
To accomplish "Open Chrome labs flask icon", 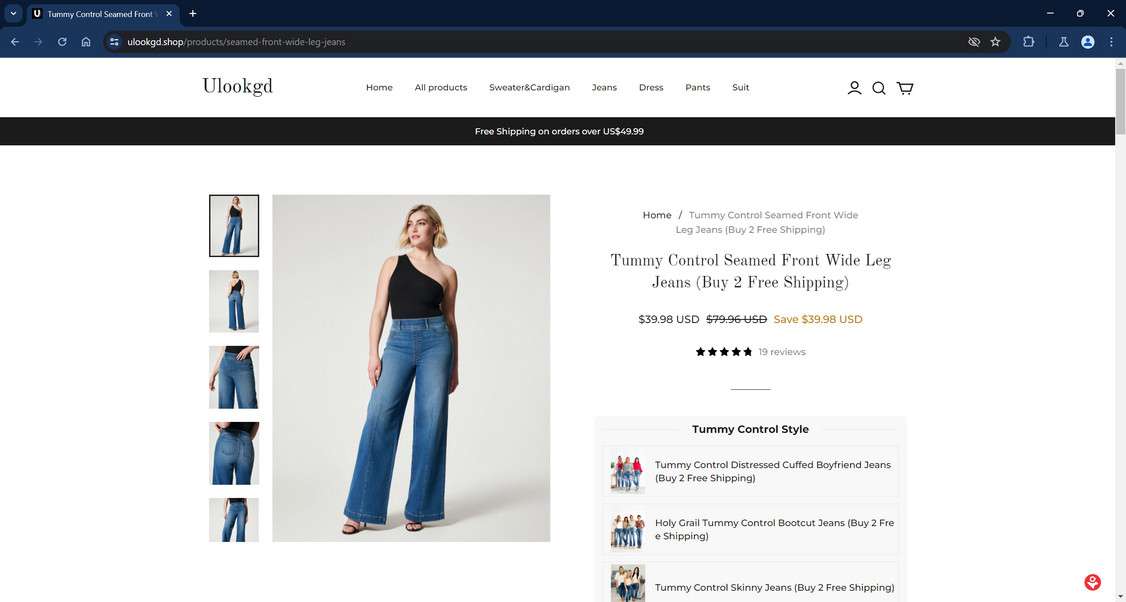I will (1064, 42).
